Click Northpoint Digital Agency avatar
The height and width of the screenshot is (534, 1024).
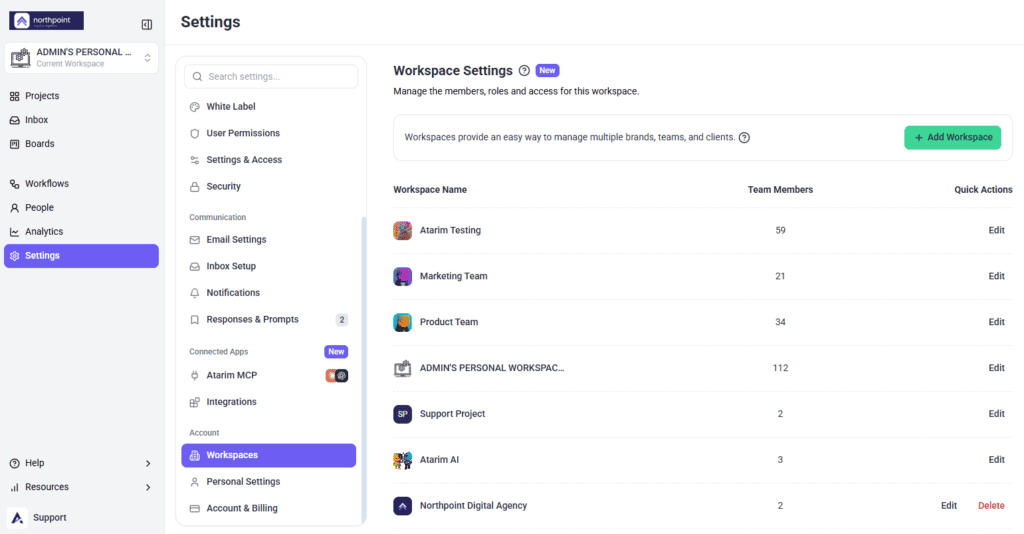[x=402, y=506]
